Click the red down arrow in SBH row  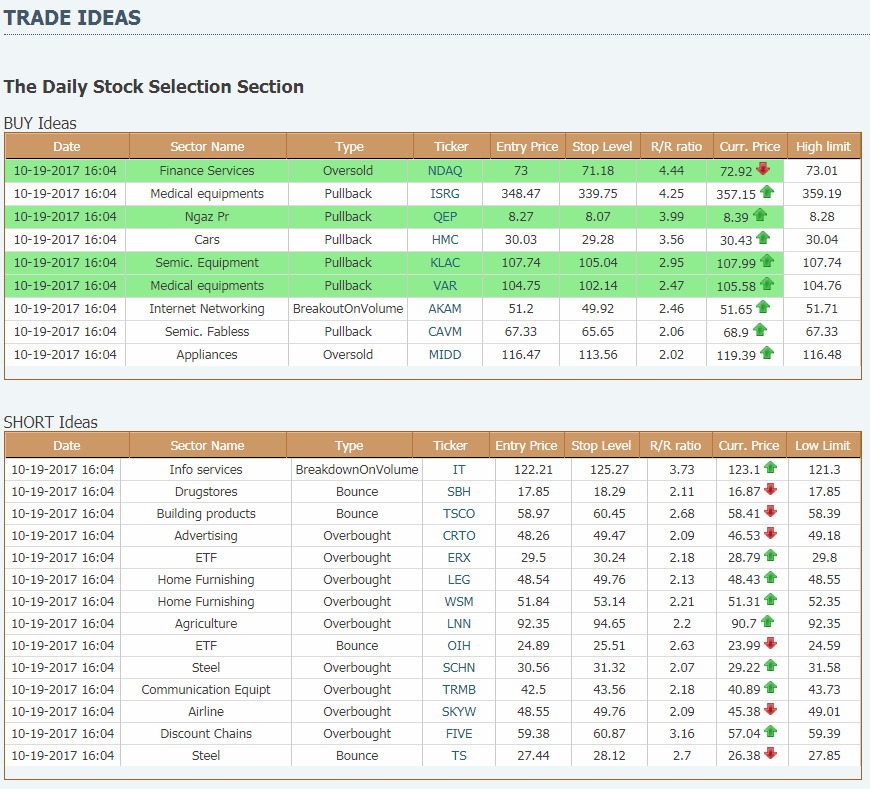pos(770,489)
